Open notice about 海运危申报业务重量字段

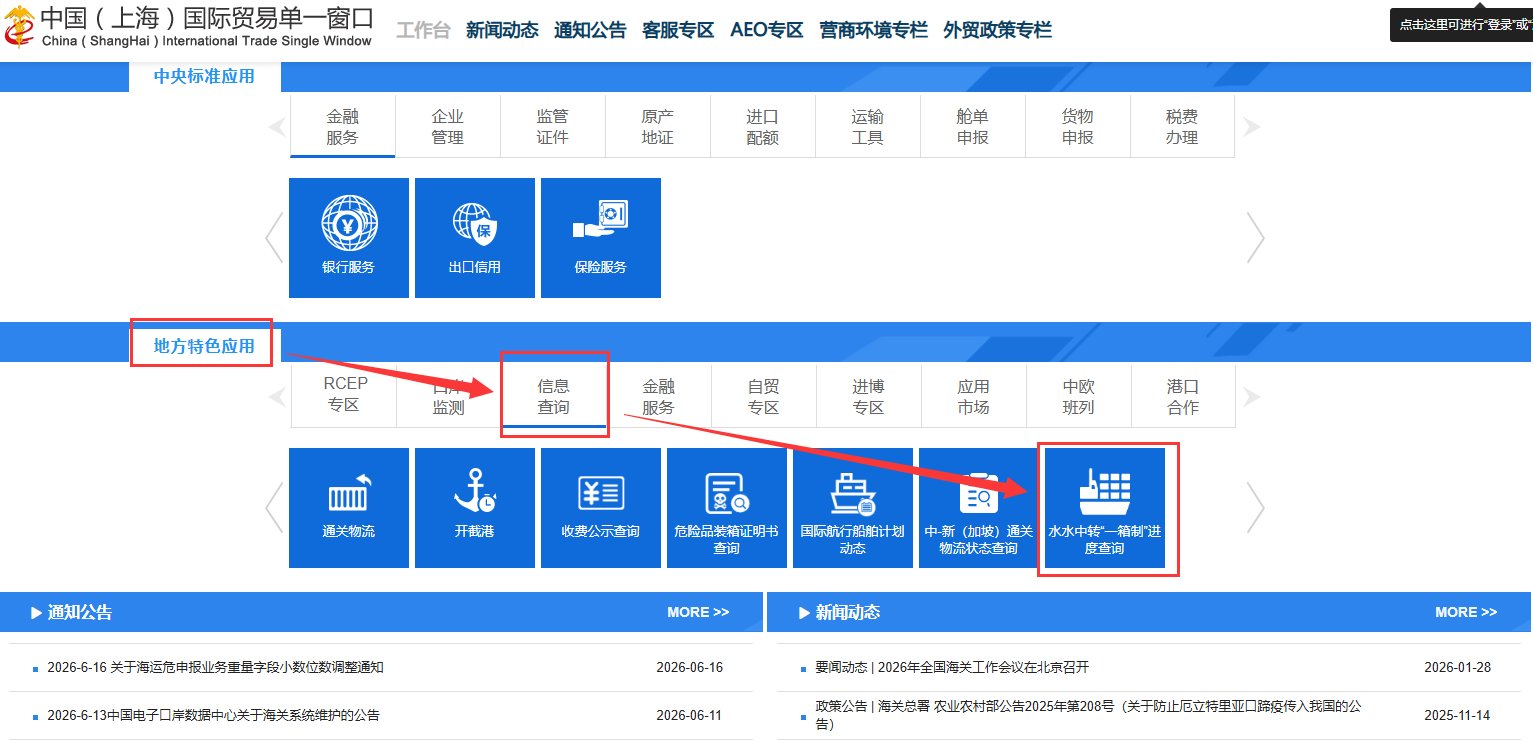(x=215, y=667)
